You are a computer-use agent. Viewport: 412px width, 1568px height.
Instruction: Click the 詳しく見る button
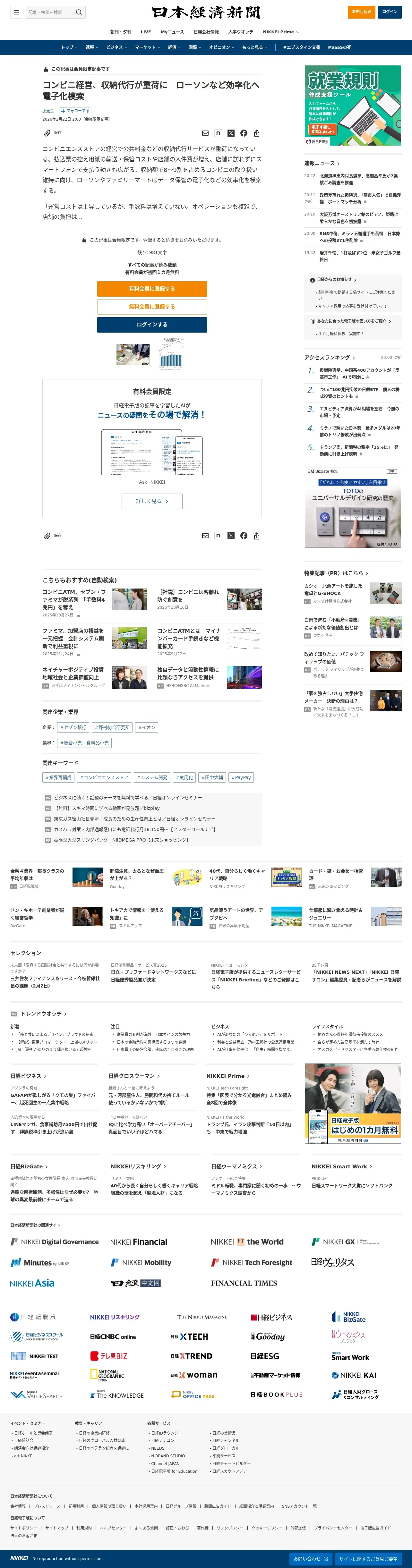[151, 501]
